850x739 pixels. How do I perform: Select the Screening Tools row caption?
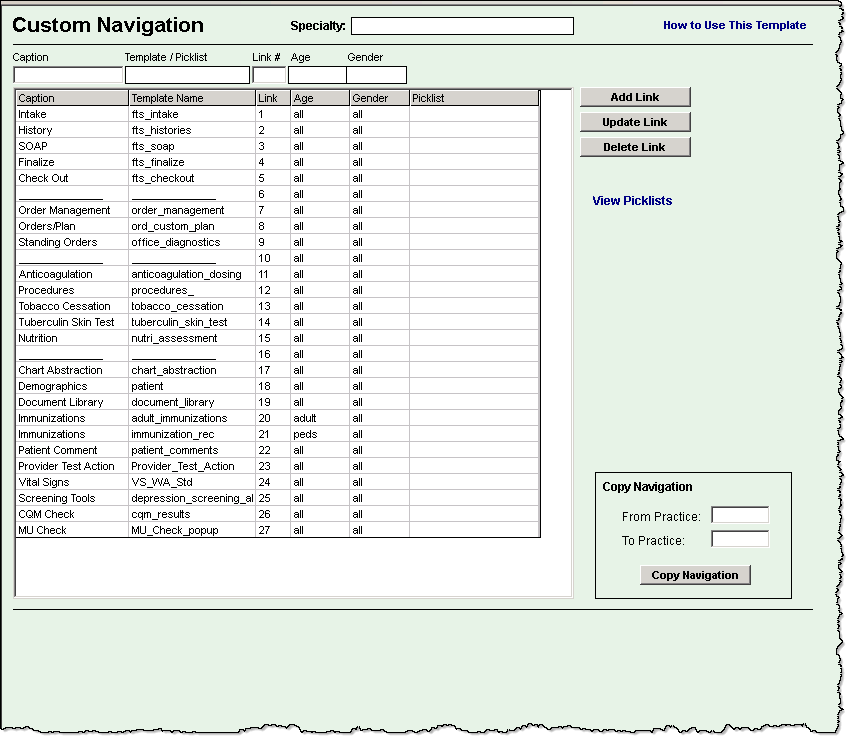[56, 498]
